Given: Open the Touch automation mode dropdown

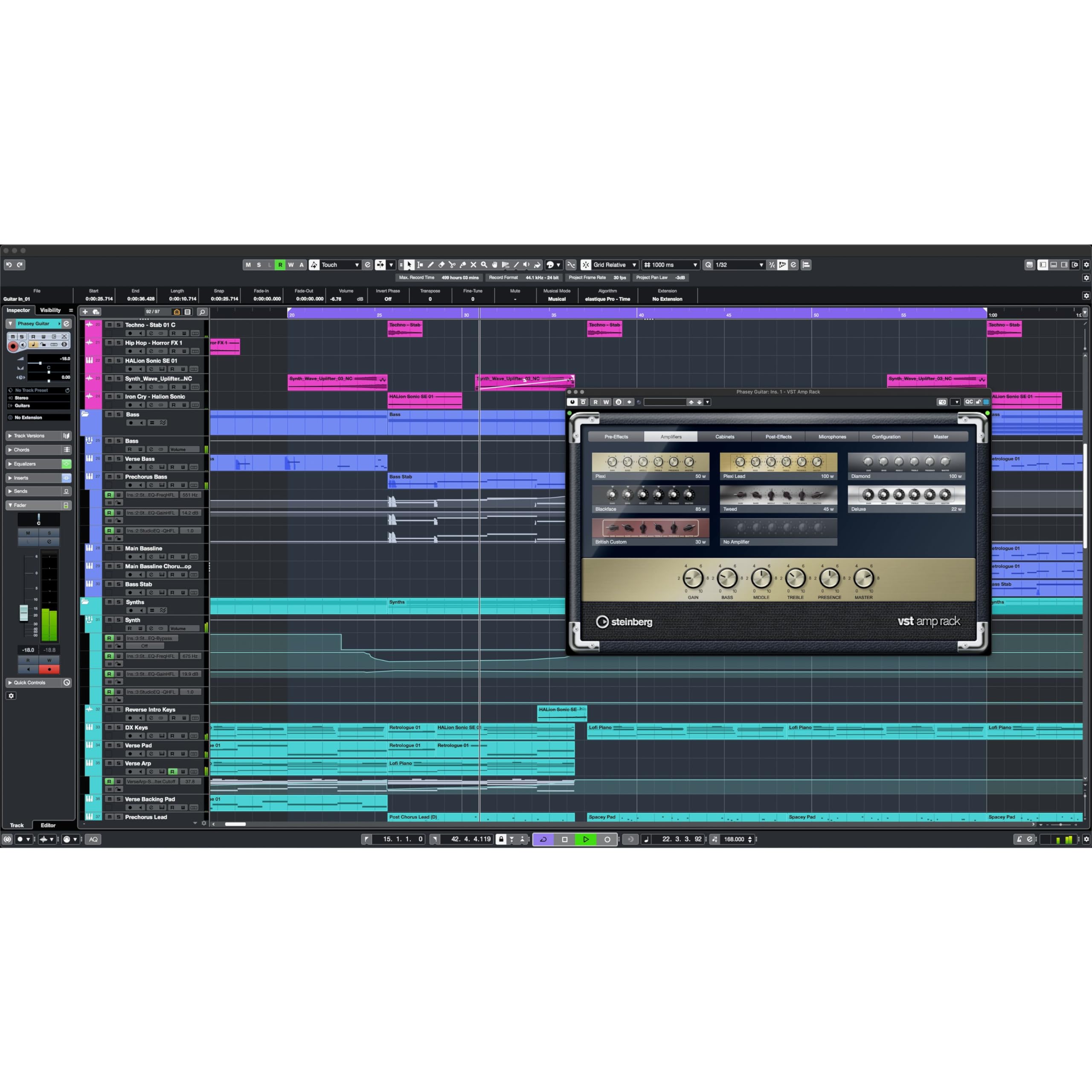Looking at the screenshot, I should click(357, 264).
